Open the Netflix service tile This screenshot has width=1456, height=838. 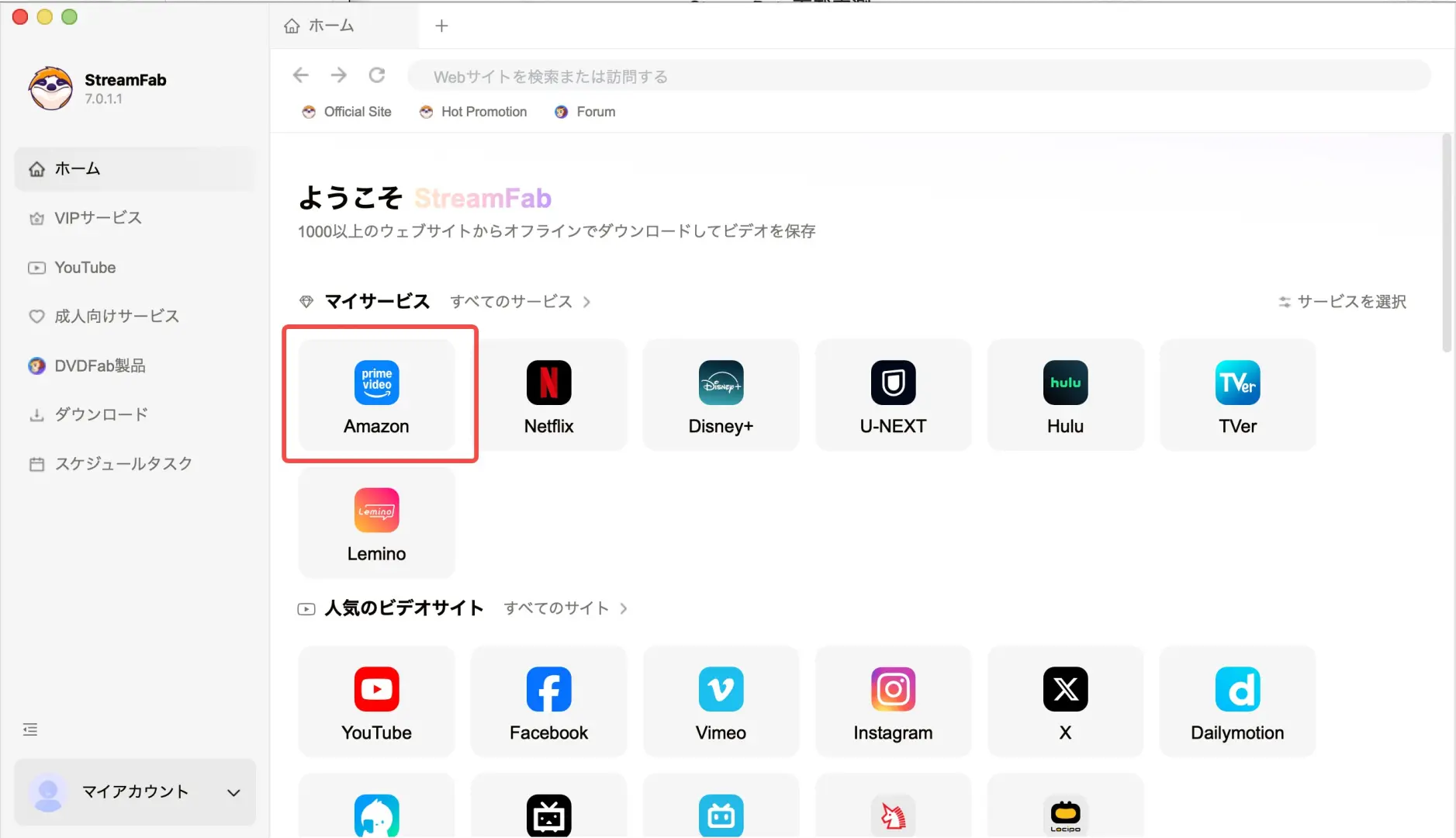548,395
